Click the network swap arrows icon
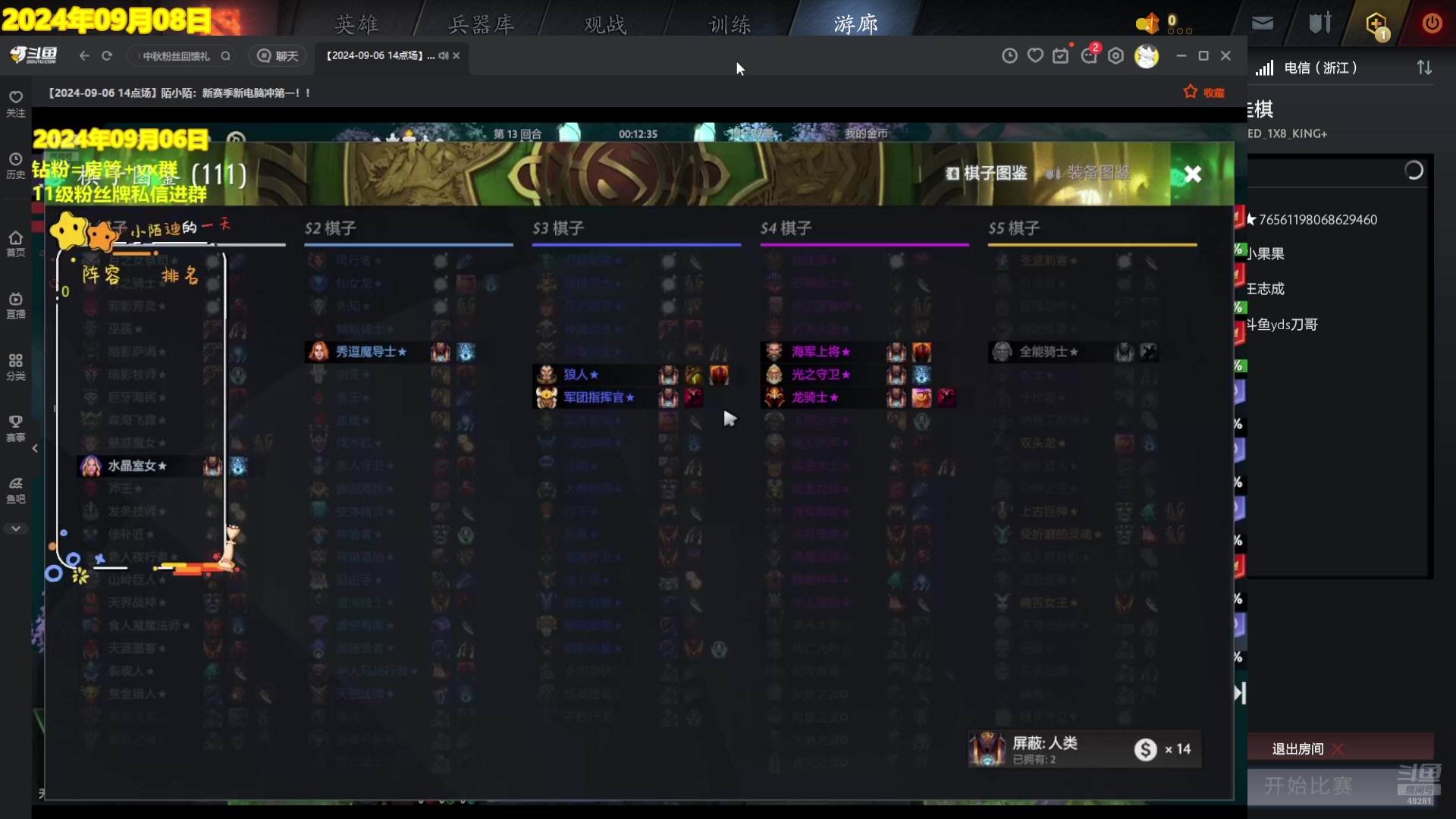 coord(1424,67)
